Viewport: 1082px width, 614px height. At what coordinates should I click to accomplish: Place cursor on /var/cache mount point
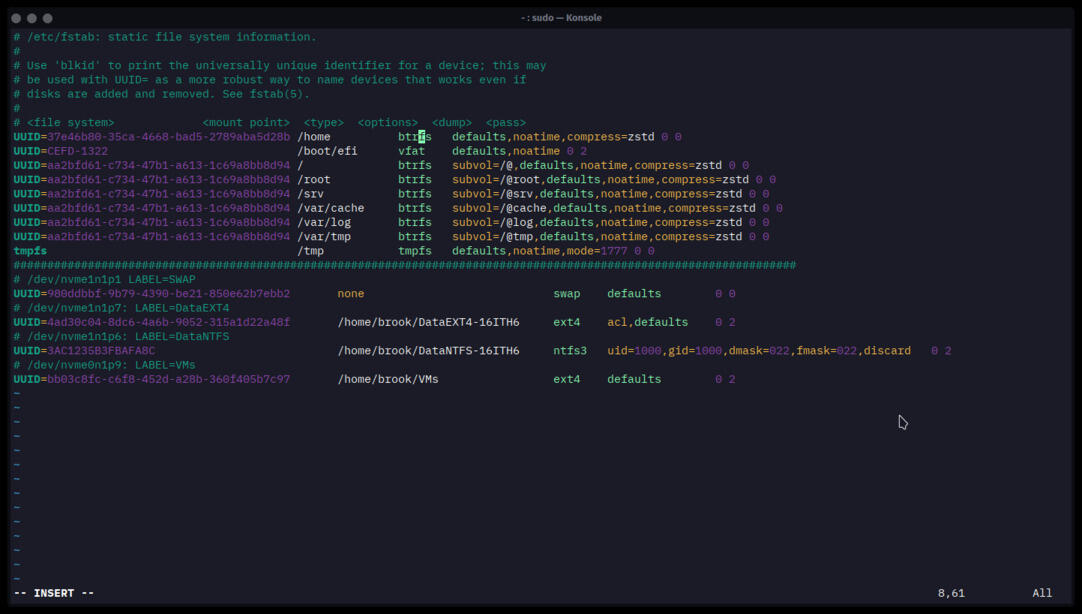click(331, 208)
